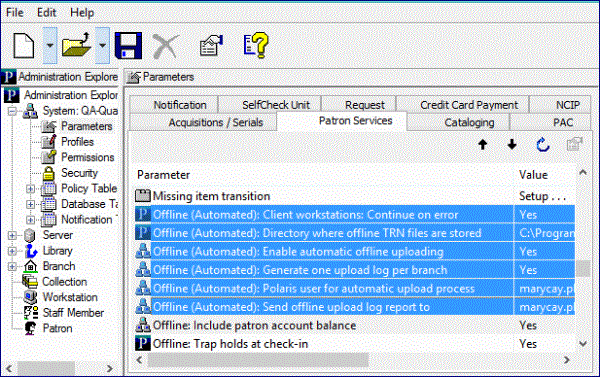
Task: Click the gray X delete icon
Action: click(x=166, y=46)
